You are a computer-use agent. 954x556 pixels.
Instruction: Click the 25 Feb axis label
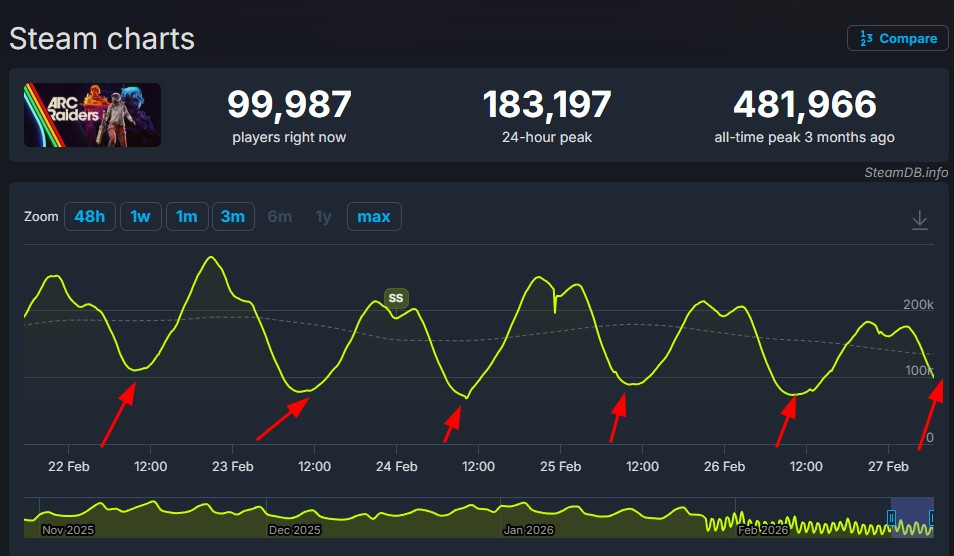tap(560, 467)
